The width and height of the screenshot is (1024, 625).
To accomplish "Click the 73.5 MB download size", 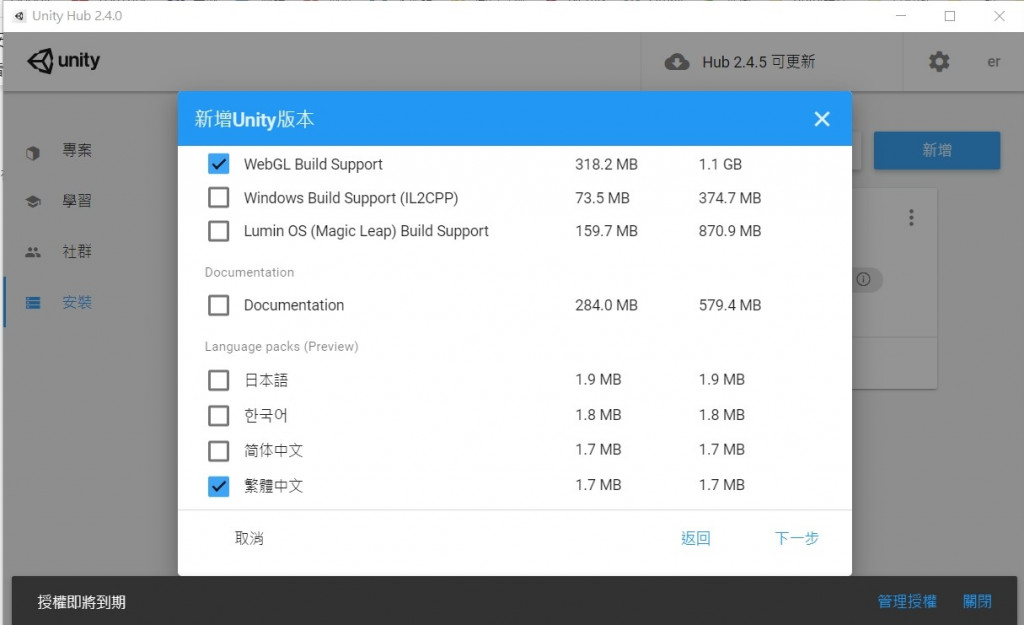I will [x=602, y=198].
